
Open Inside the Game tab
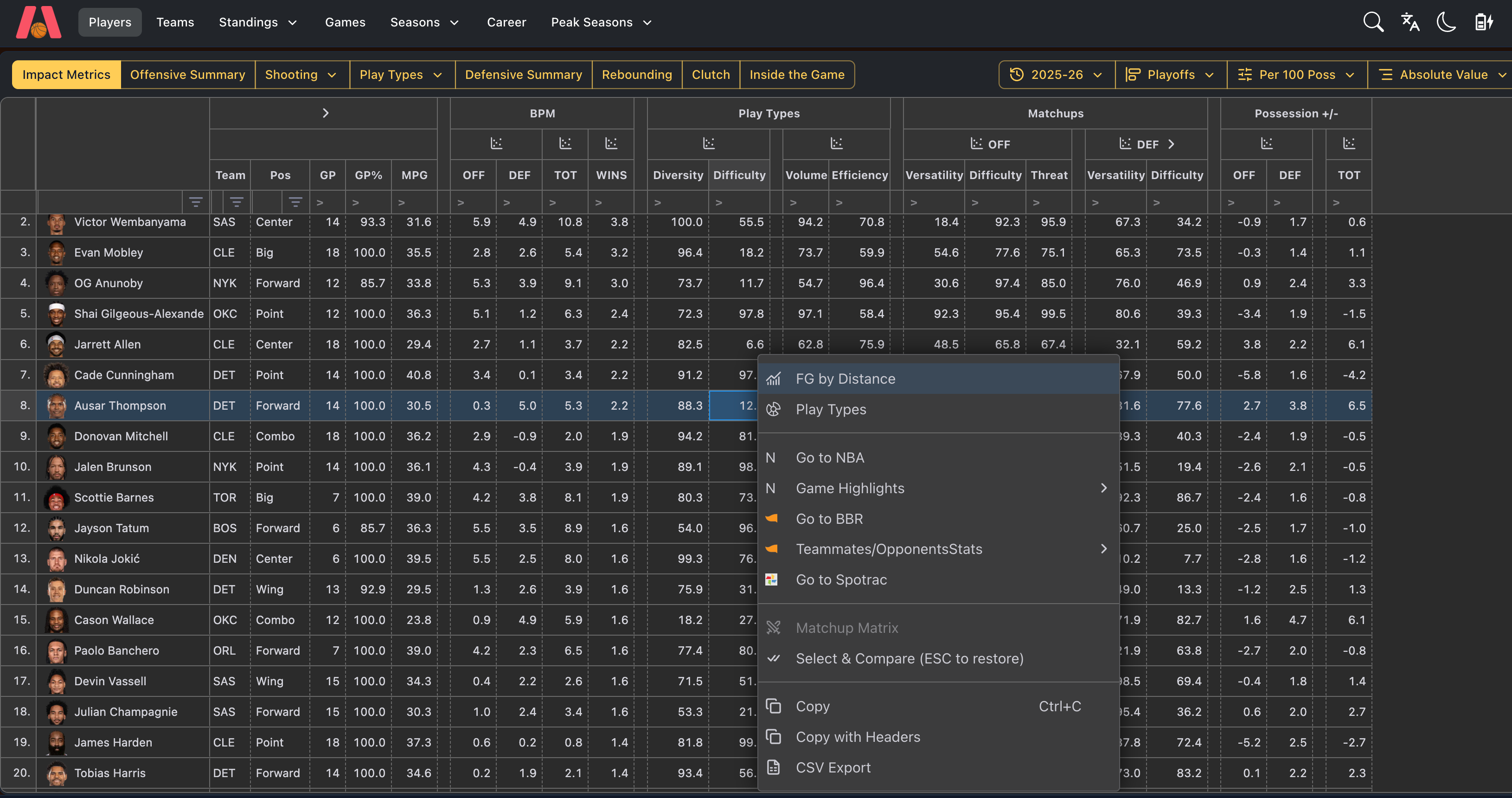click(x=797, y=75)
